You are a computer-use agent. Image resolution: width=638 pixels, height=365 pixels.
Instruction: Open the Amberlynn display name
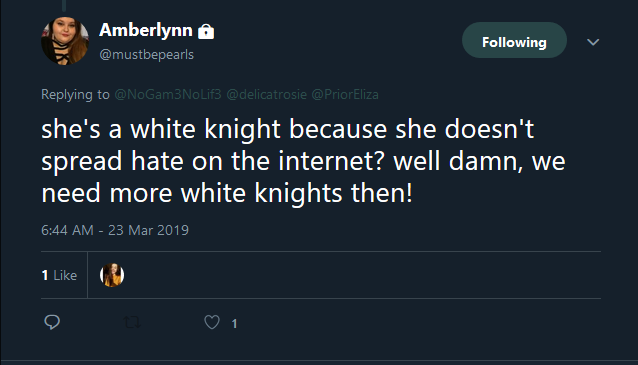[x=146, y=31]
